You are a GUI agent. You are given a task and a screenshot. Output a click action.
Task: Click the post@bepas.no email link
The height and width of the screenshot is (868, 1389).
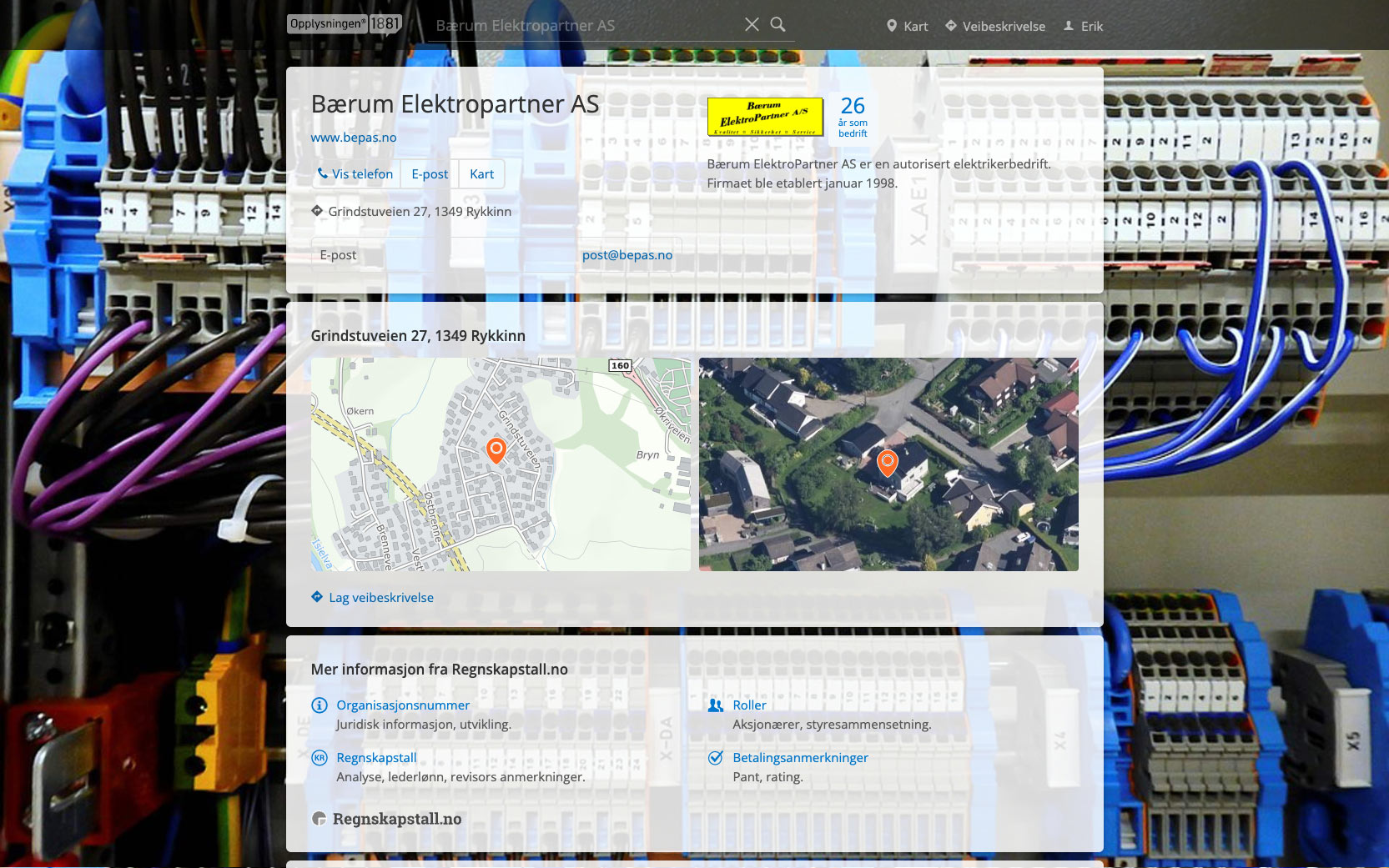(x=627, y=255)
